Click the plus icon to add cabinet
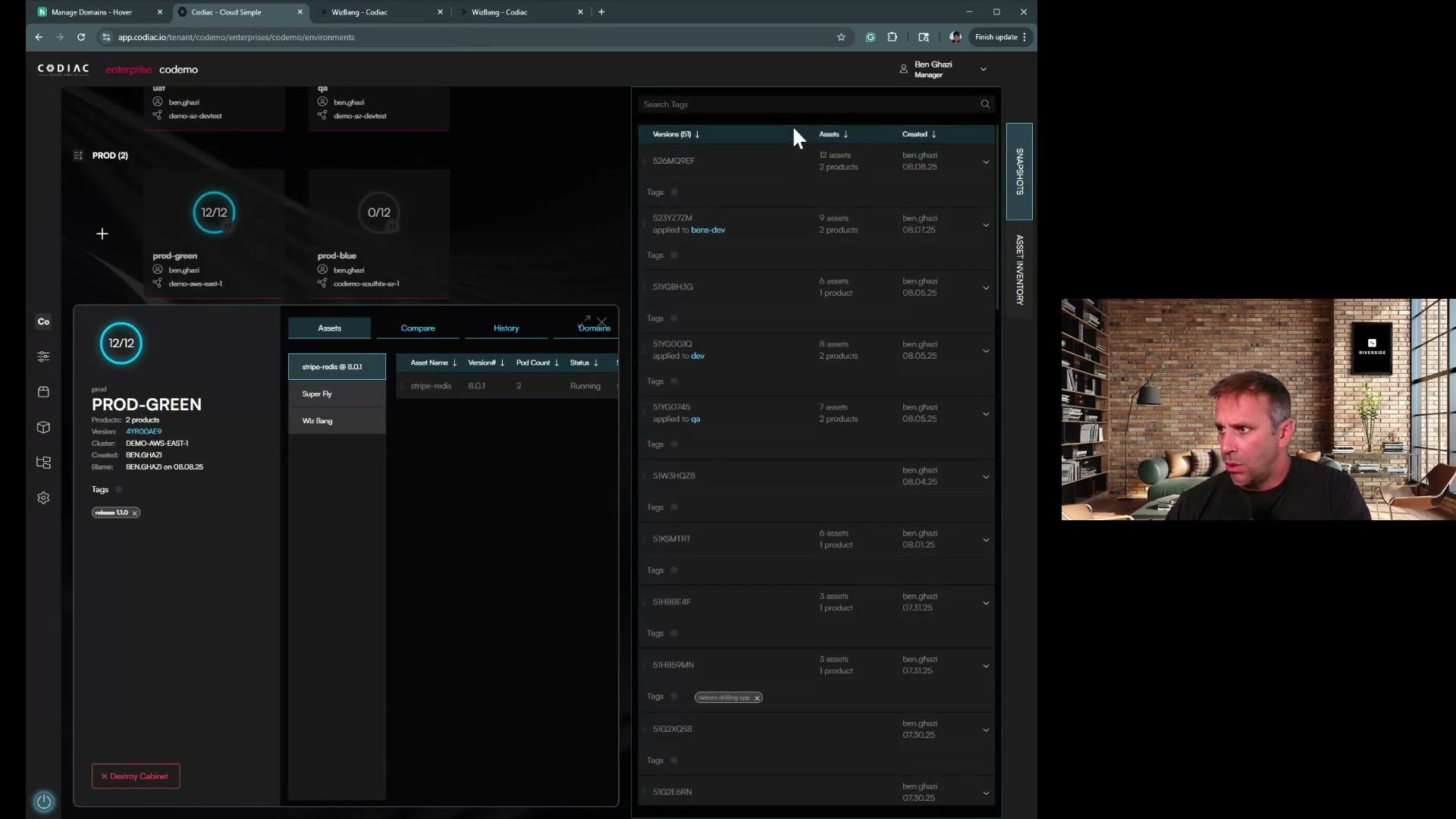Image resolution: width=1456 pixels, height=819 pixels. [x=102, y=234]
